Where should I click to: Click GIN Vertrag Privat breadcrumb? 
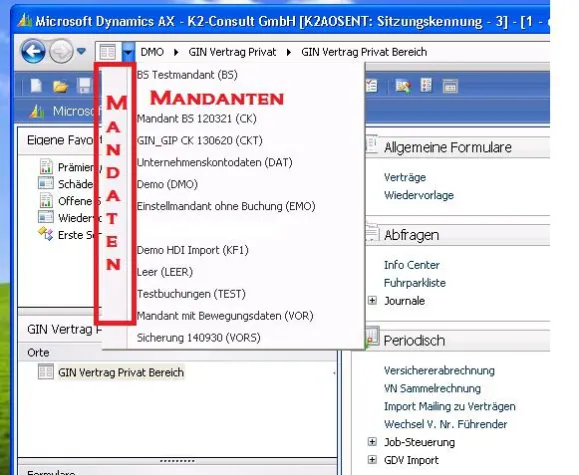[x=232, y=52]
